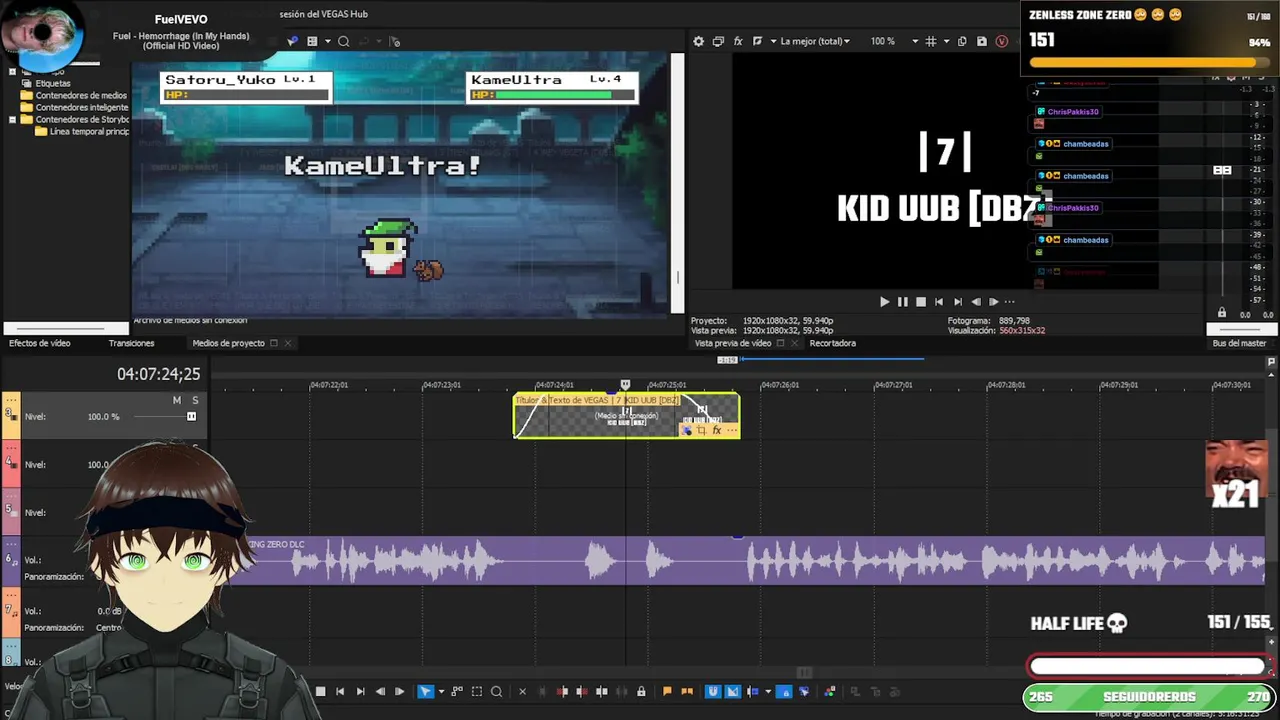Open the 100 % preview zoom dropdown
Viewport: 1280px width, 720px height.
914,41
